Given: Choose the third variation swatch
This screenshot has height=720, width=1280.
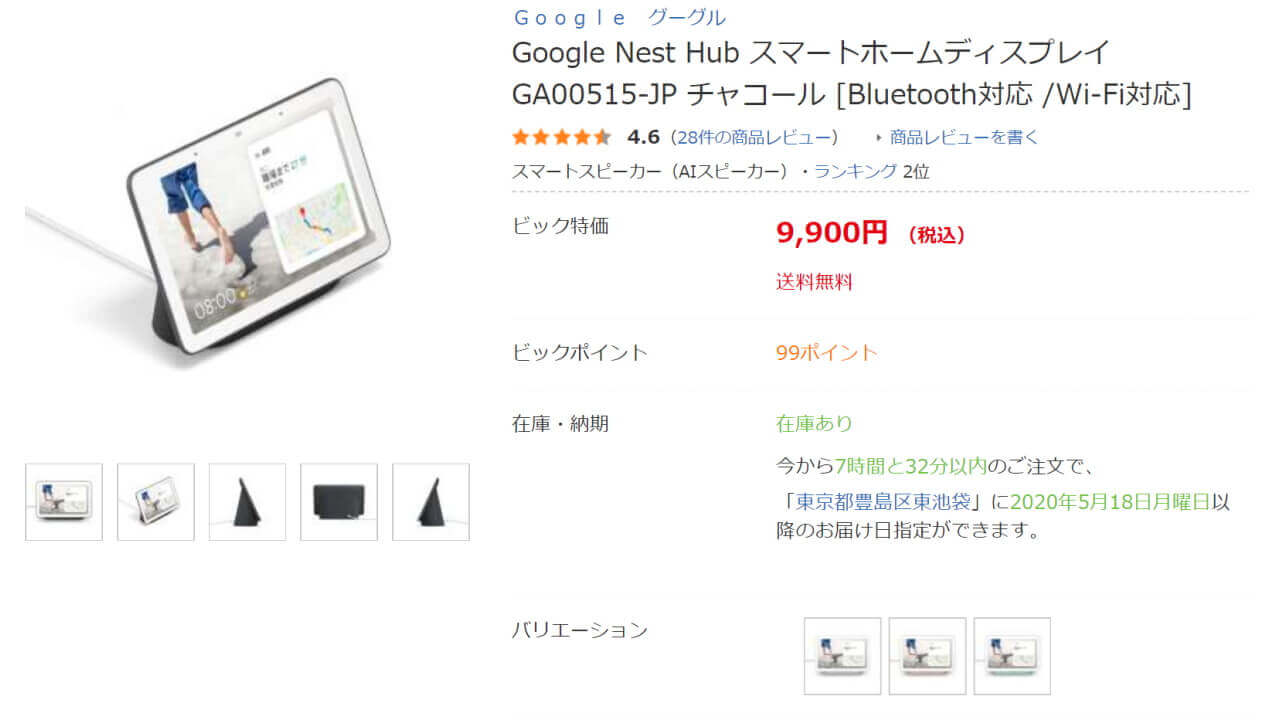Looking at the screenshot, I should [1012, 656].
